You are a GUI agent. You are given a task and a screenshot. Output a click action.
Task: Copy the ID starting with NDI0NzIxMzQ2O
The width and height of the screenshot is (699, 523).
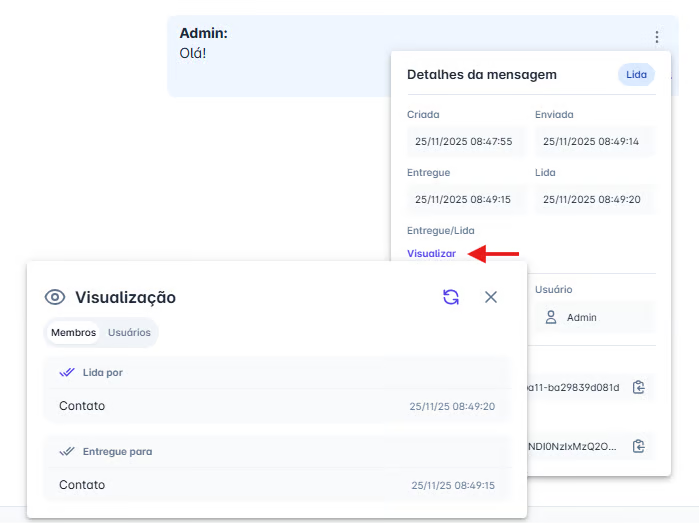pos(639,446)
